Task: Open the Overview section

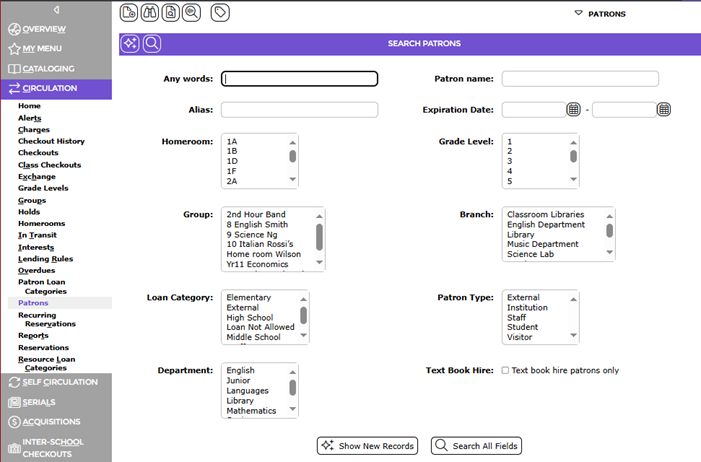Action: 37,29
